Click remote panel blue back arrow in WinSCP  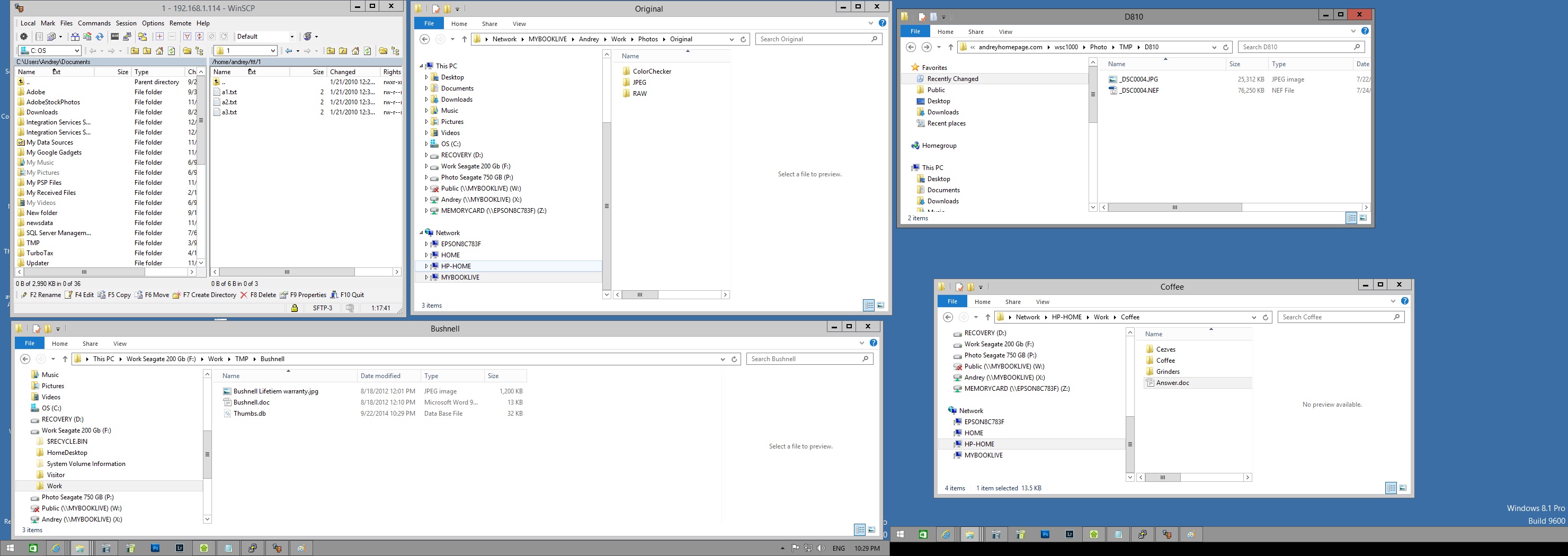coord(289,51)
